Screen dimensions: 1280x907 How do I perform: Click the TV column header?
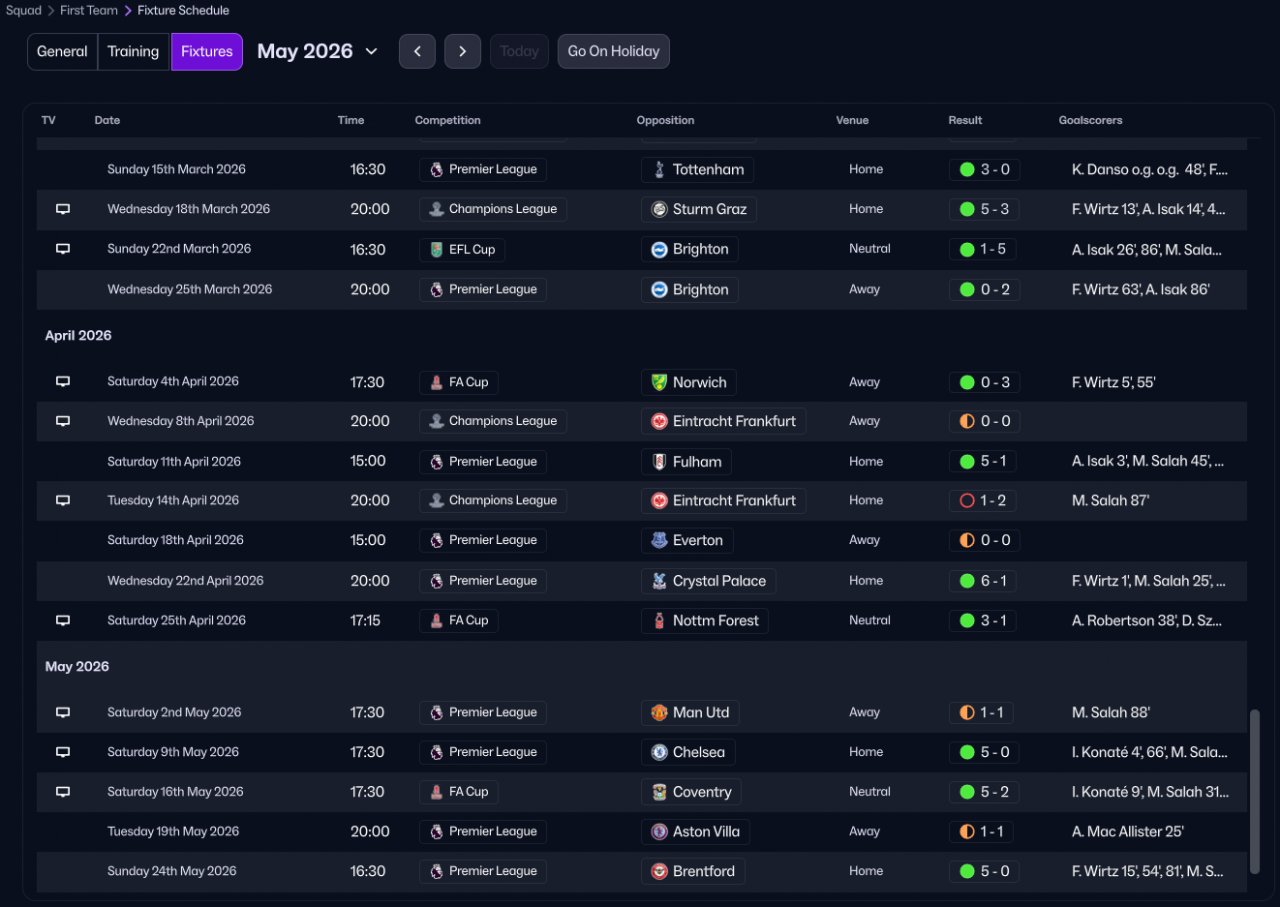49,120
